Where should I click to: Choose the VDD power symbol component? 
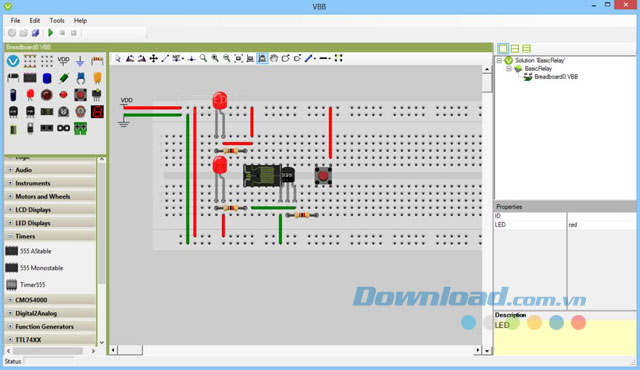click(x=63, y=61)
